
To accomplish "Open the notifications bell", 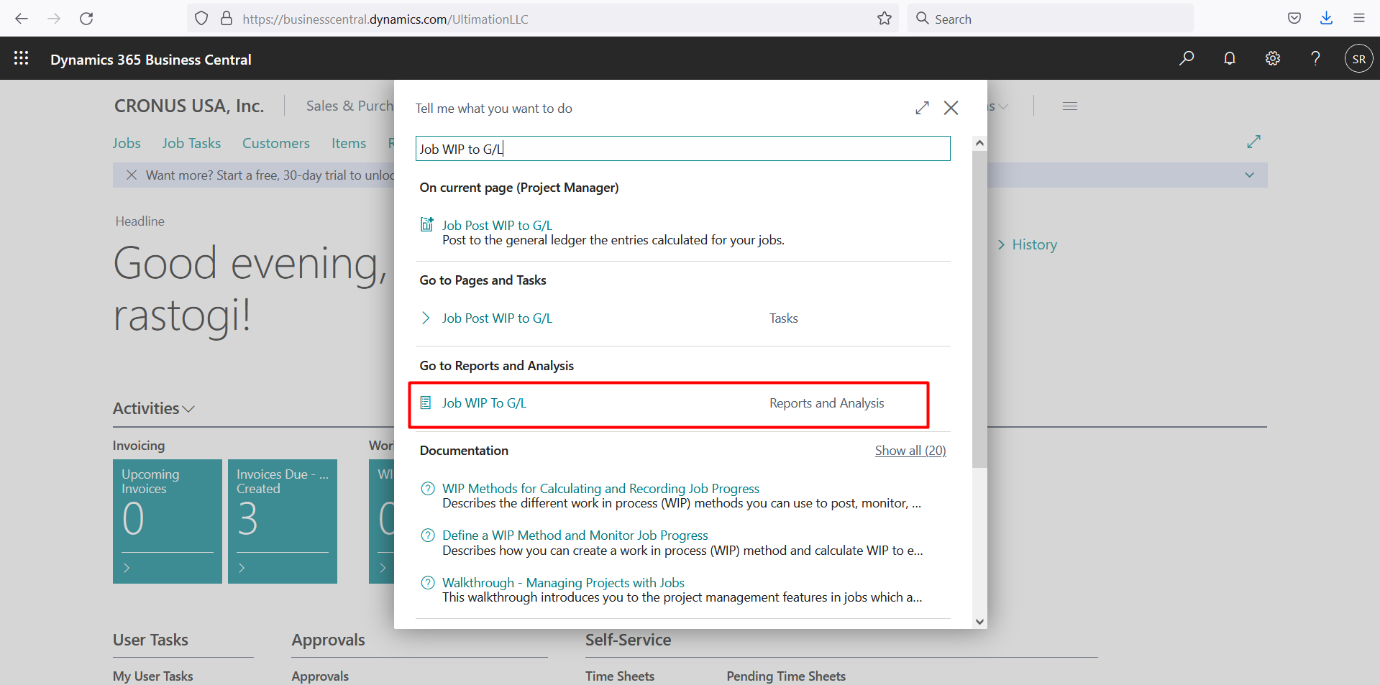I will (x=1229, y=58).
